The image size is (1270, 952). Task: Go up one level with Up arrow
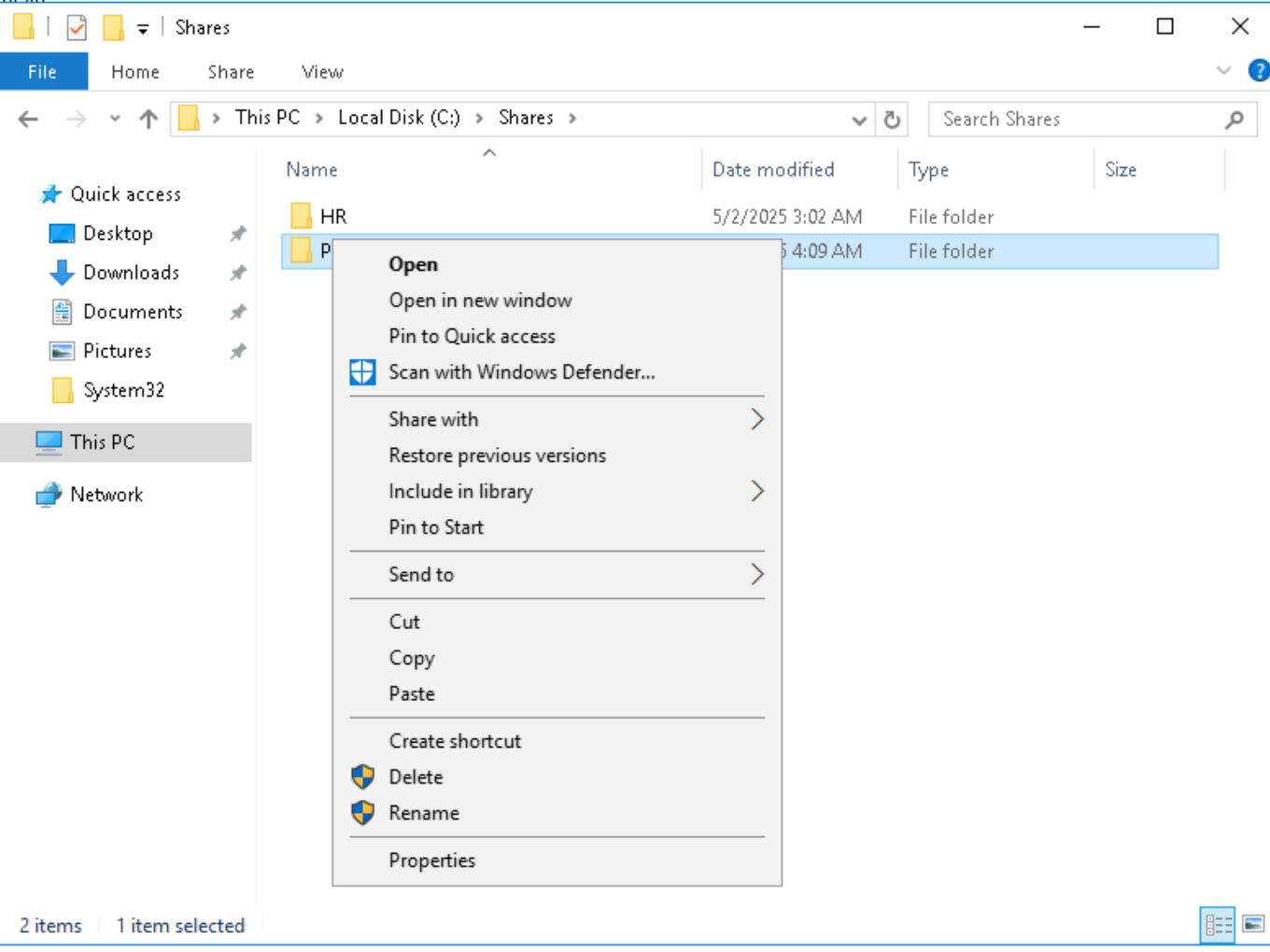(148, 119)
